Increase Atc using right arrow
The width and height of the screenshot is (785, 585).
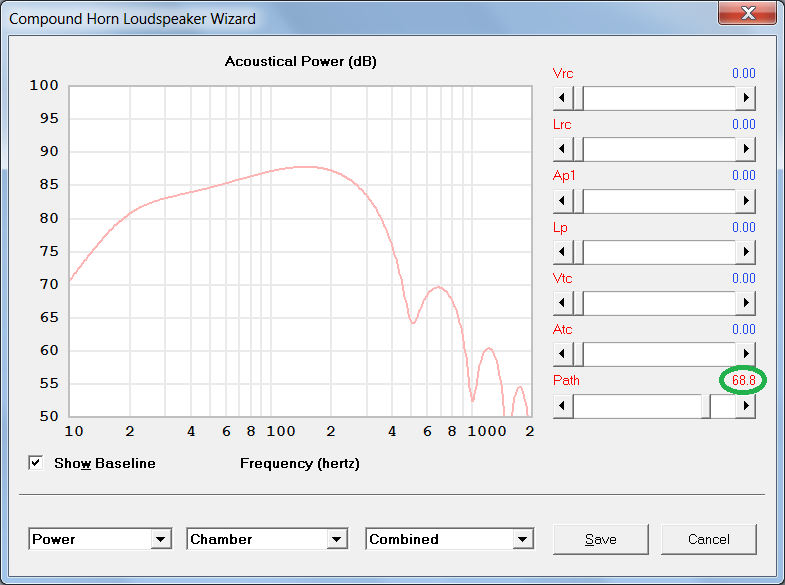[745, 354]
